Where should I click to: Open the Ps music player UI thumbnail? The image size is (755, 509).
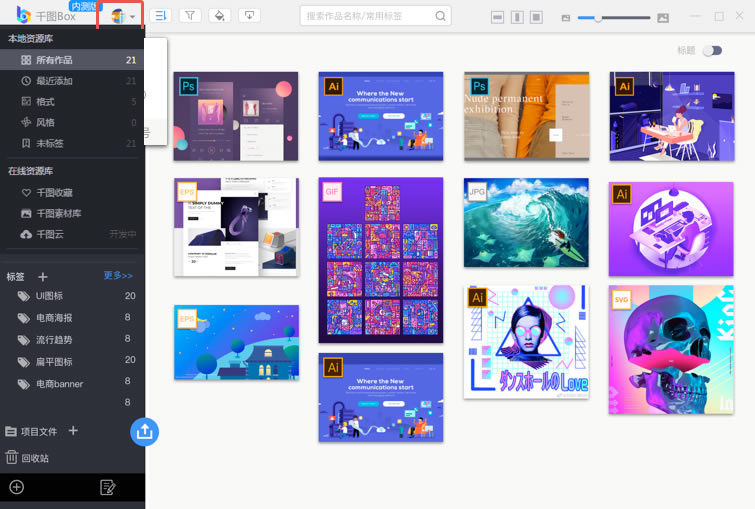click(x=236, y=117)
